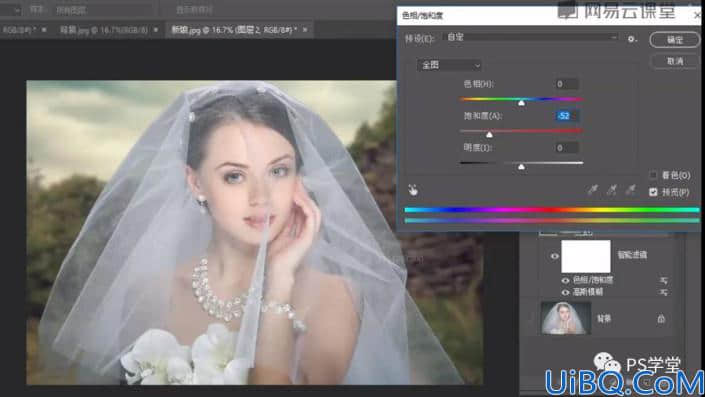Uncheck the 预览(P) preview checkbox
This screenshot has height=397, width=705.
[x=653, y=192]
